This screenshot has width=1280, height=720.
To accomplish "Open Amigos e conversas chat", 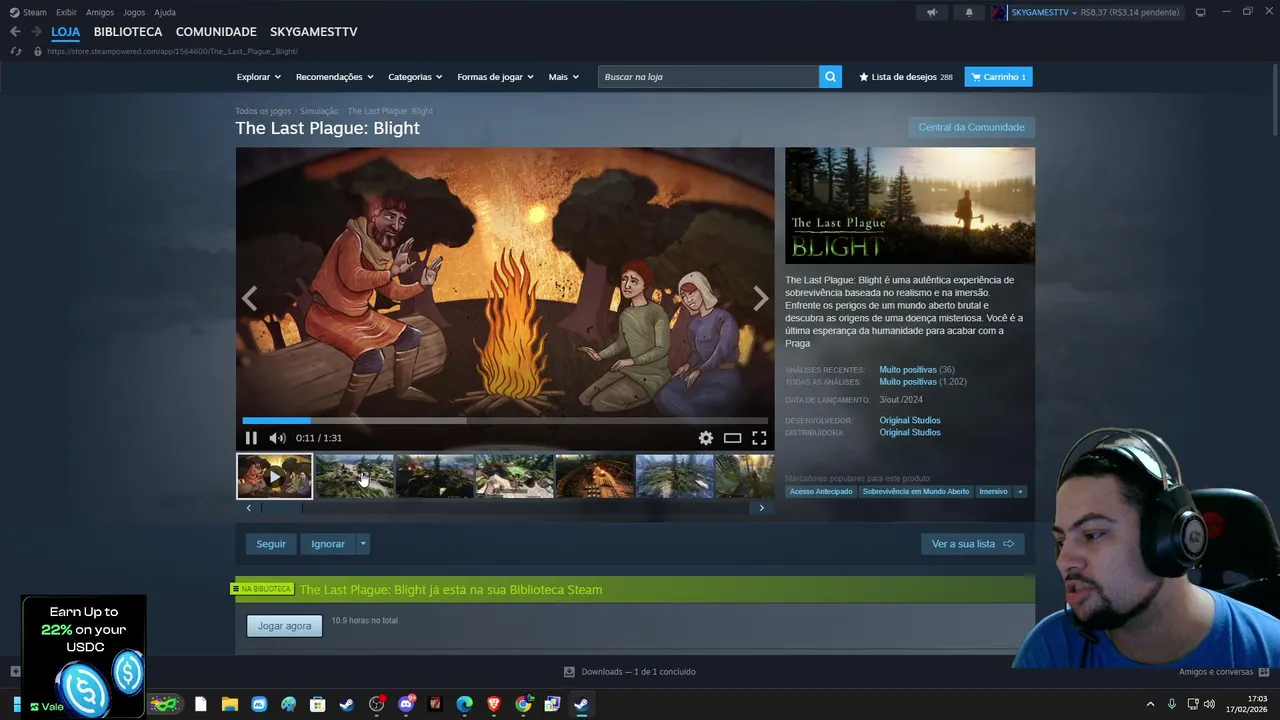I will (x=1224, y=672).
